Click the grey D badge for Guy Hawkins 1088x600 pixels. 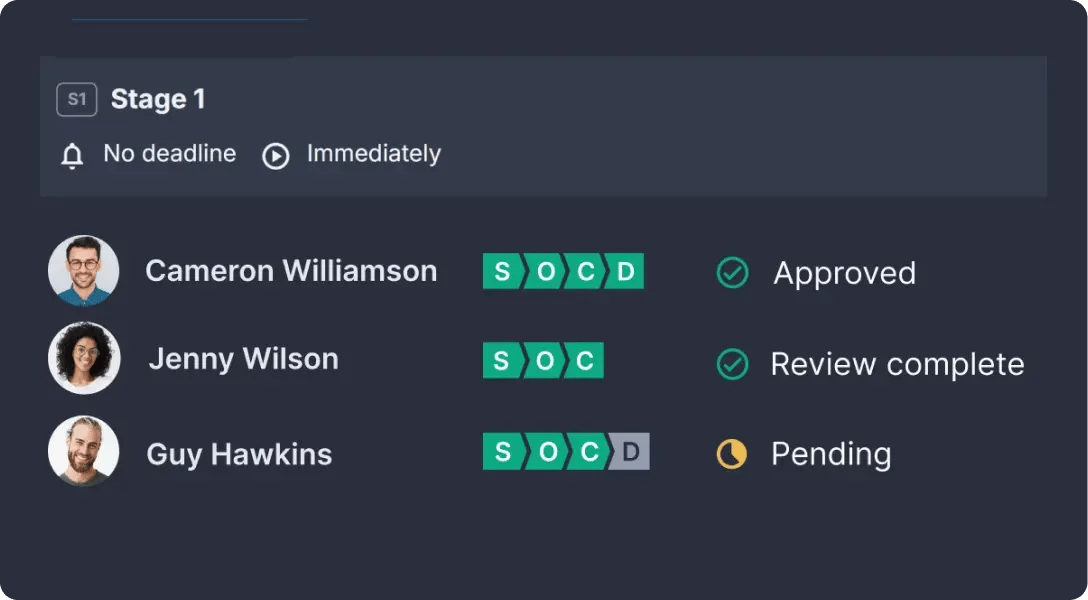tap(631, 452)
